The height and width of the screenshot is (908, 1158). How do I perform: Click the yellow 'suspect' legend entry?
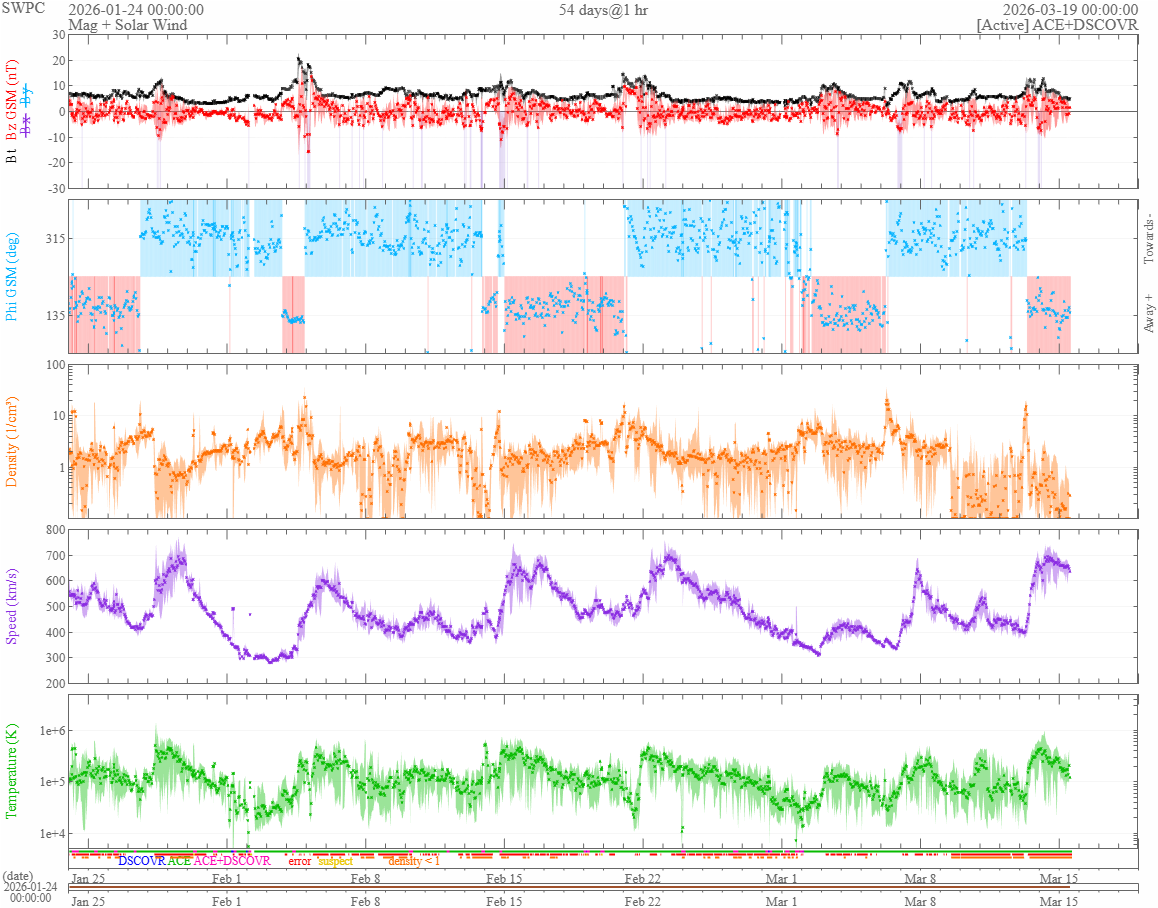pos(336,861)
